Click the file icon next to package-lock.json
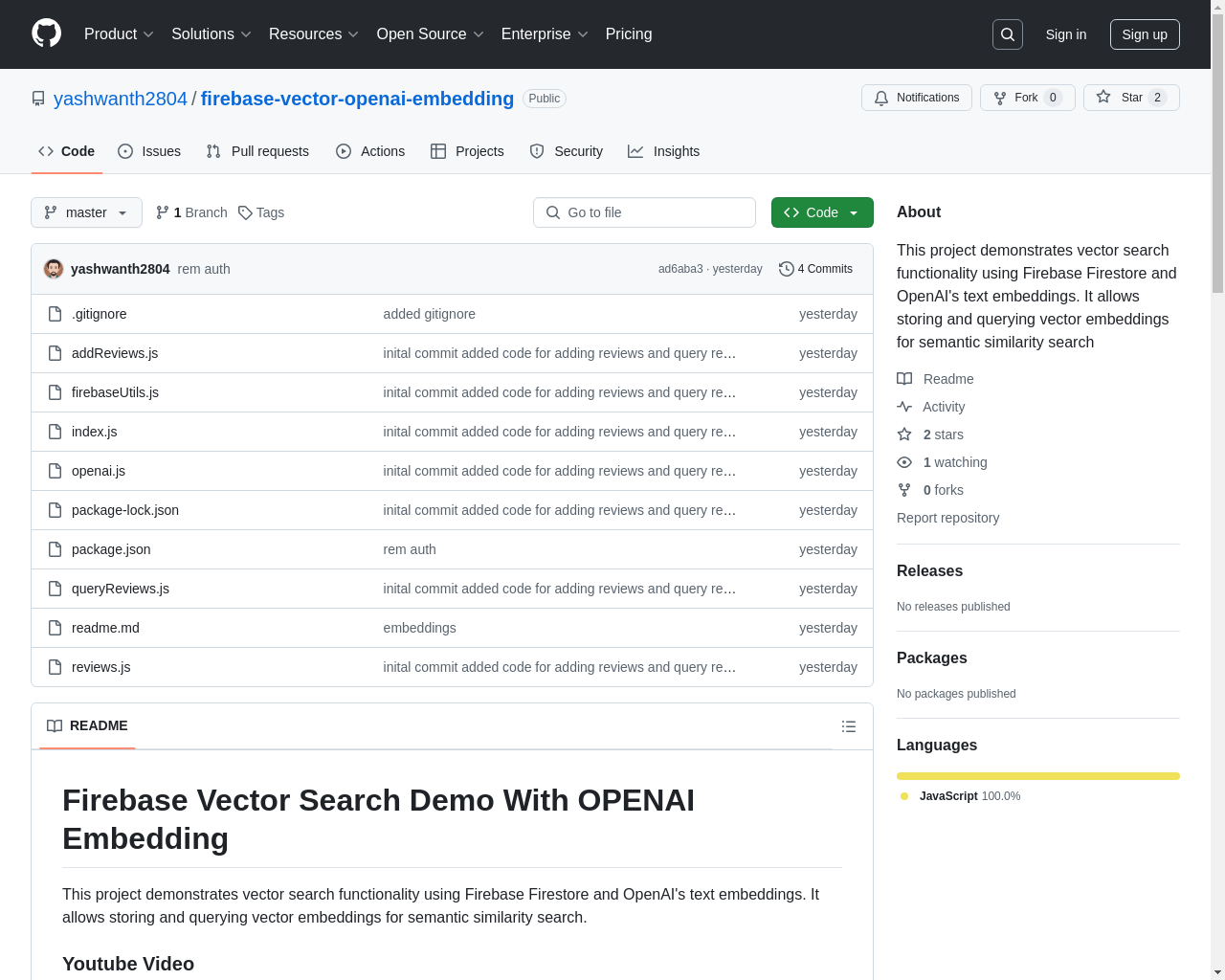The height and width of the screenshot is (980, 1225). coord(56,510)
